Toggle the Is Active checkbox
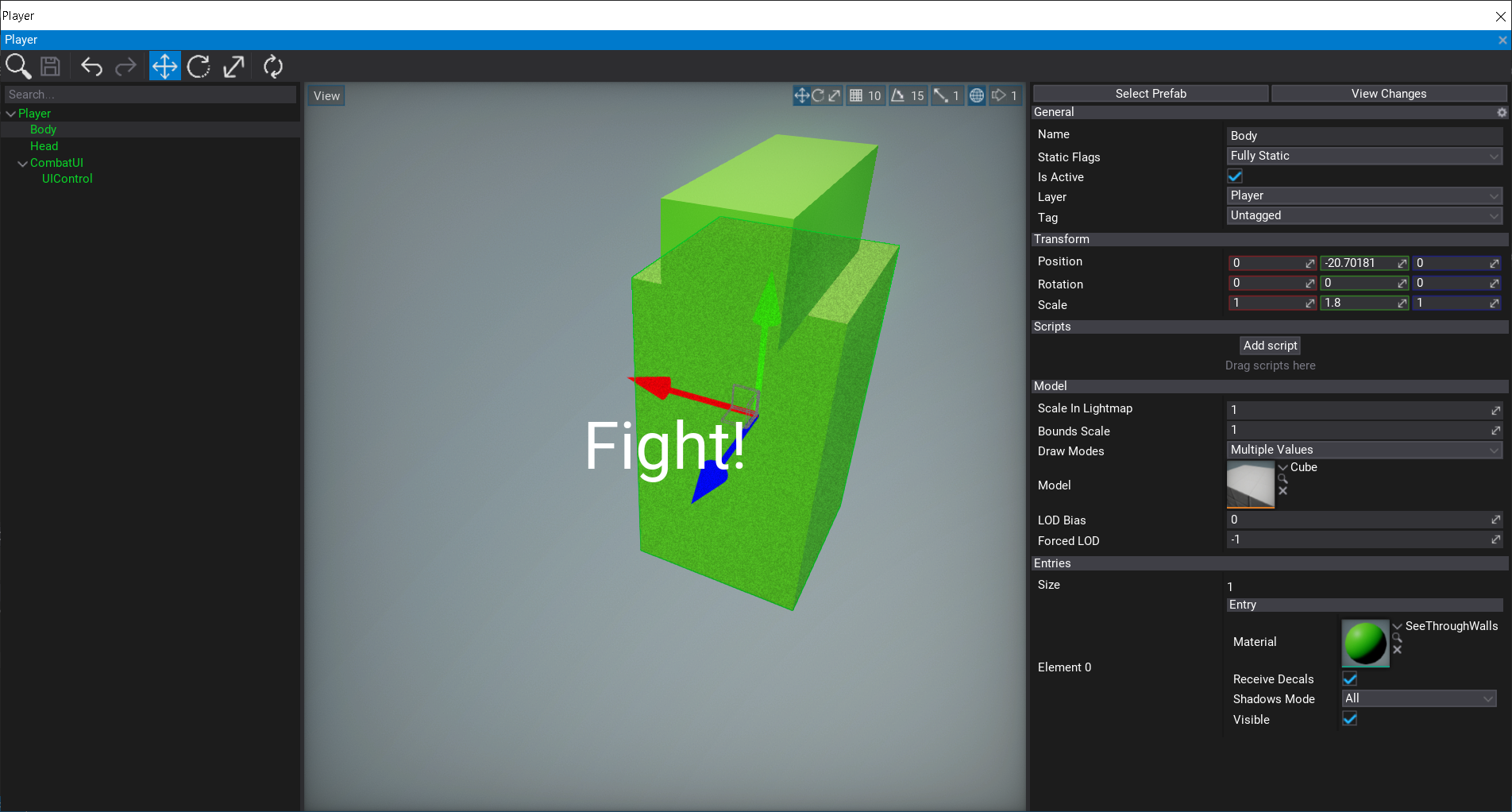The height and width of the screenshot is (812, 1512). pos(1234,176)
